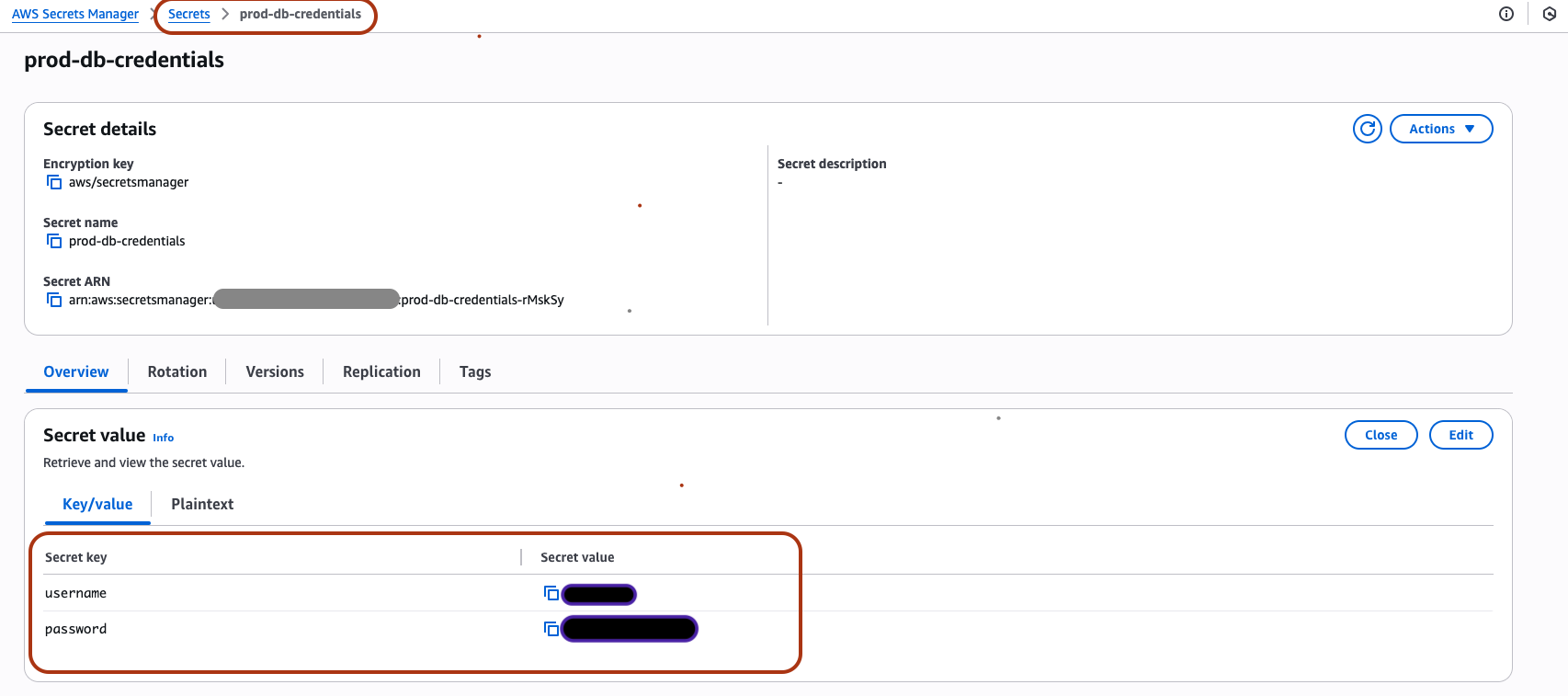Click the ARN suffix prod-db-credentials-rMskSy

coord(483,300)
